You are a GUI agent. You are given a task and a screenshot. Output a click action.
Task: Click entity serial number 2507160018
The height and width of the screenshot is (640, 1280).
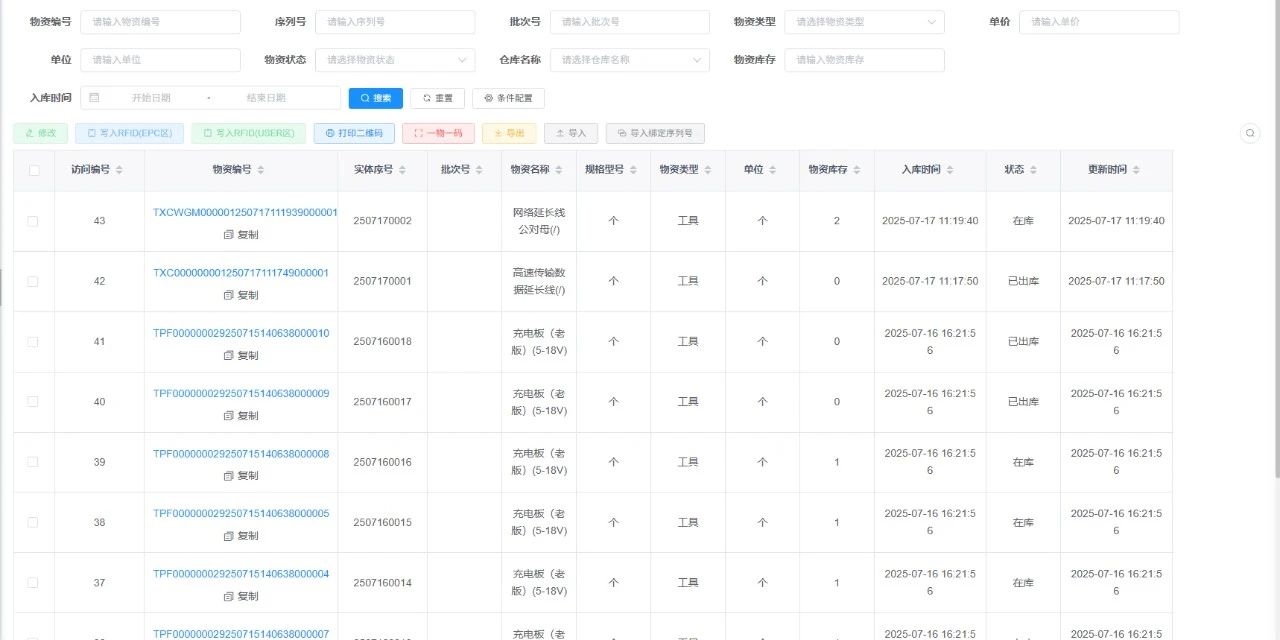coord(382,341)
